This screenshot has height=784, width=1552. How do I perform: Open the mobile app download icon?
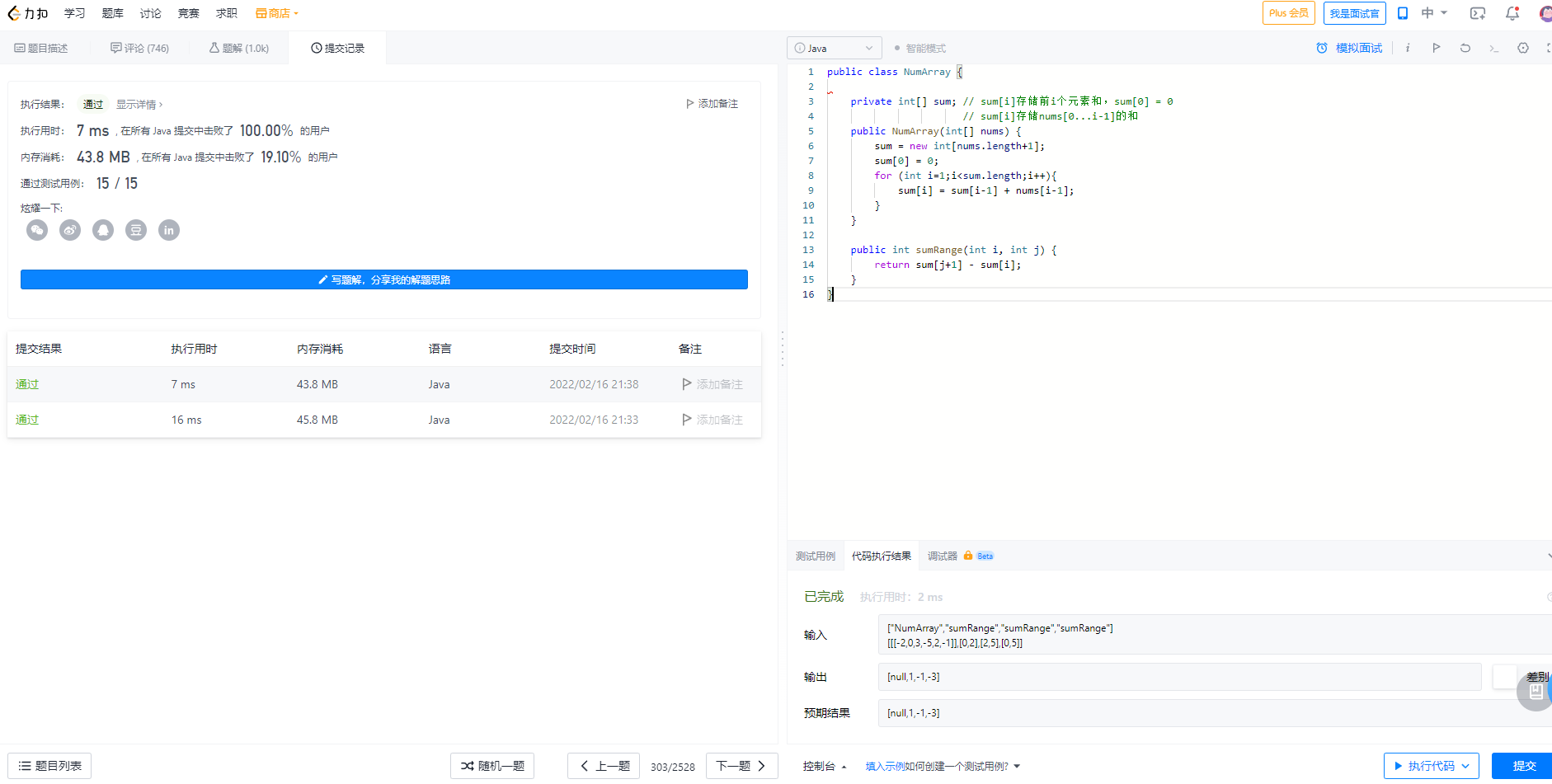(x=1402, y=13)
